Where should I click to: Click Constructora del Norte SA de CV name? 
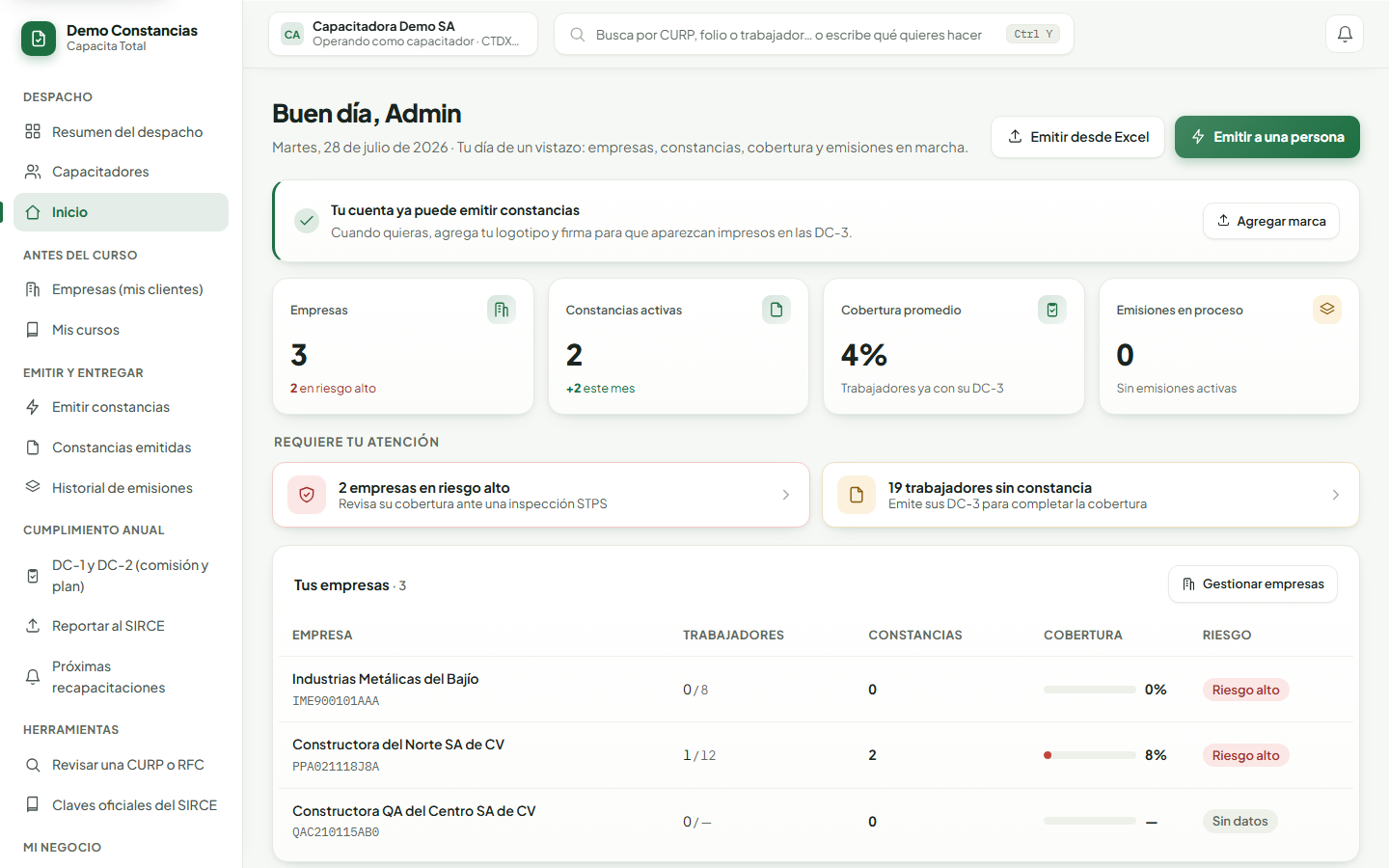(x=398, y=745)
